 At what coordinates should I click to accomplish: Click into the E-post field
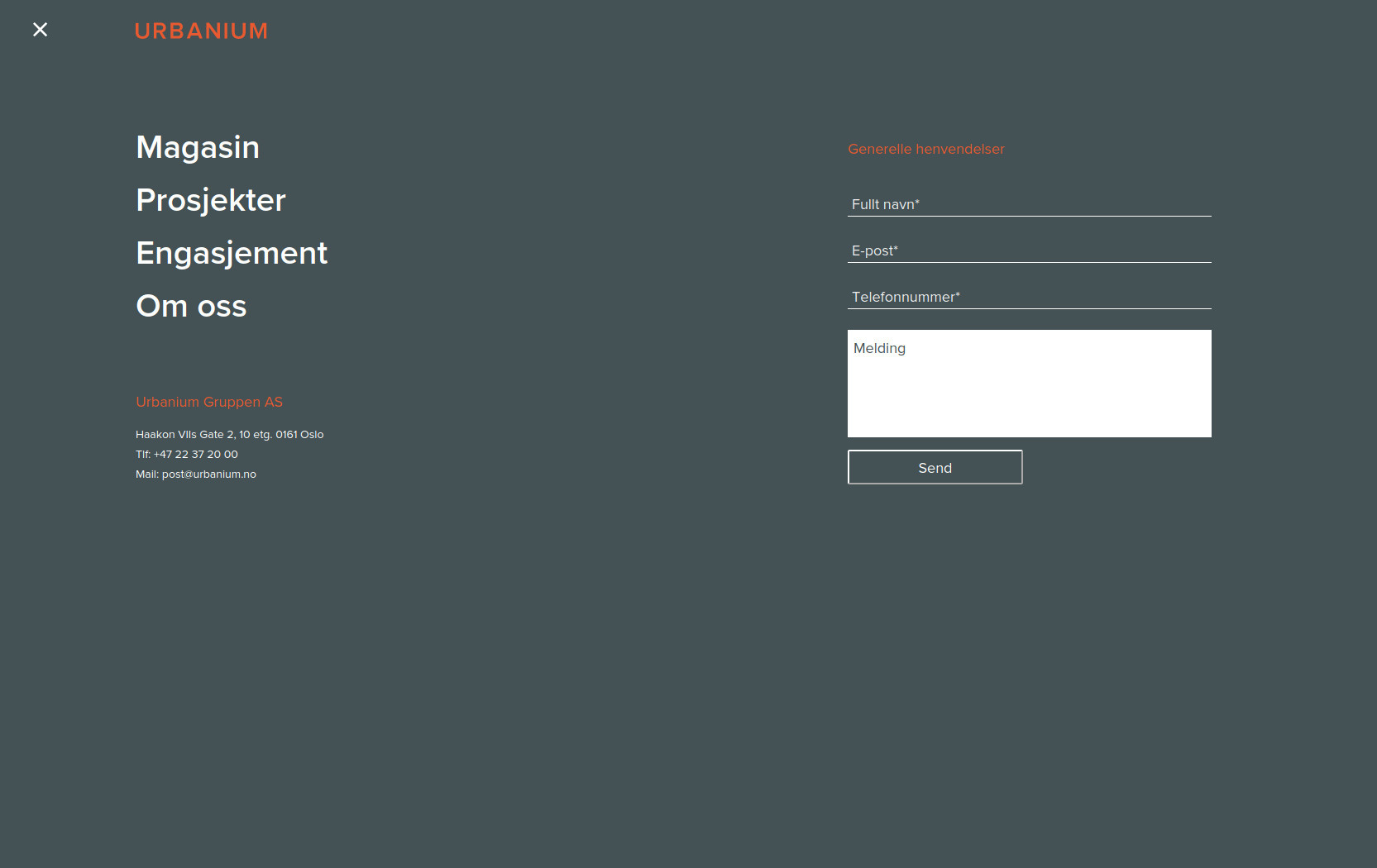pos(1029,250)
